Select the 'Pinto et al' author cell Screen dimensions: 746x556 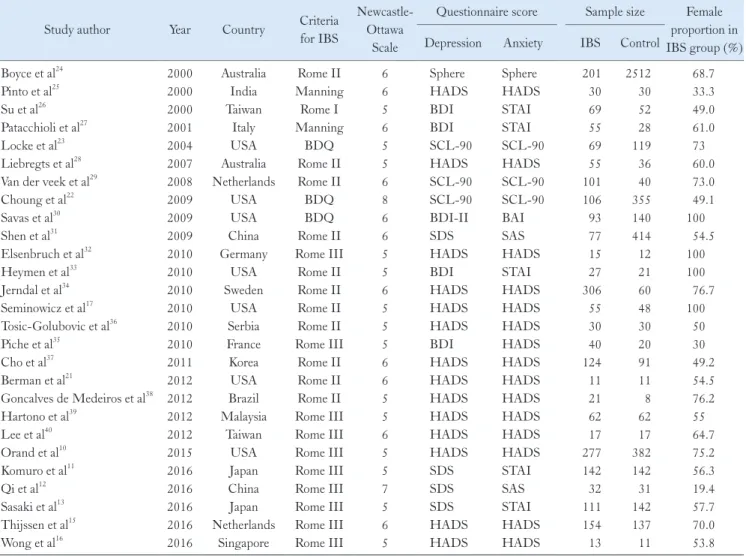[x=30, y=91]
